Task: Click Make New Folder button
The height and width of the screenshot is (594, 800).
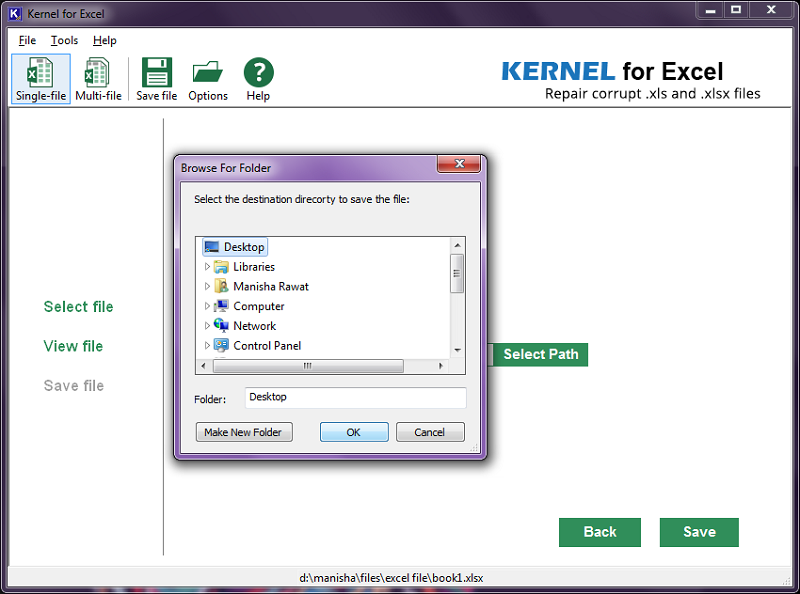Action: pos(244,432)
